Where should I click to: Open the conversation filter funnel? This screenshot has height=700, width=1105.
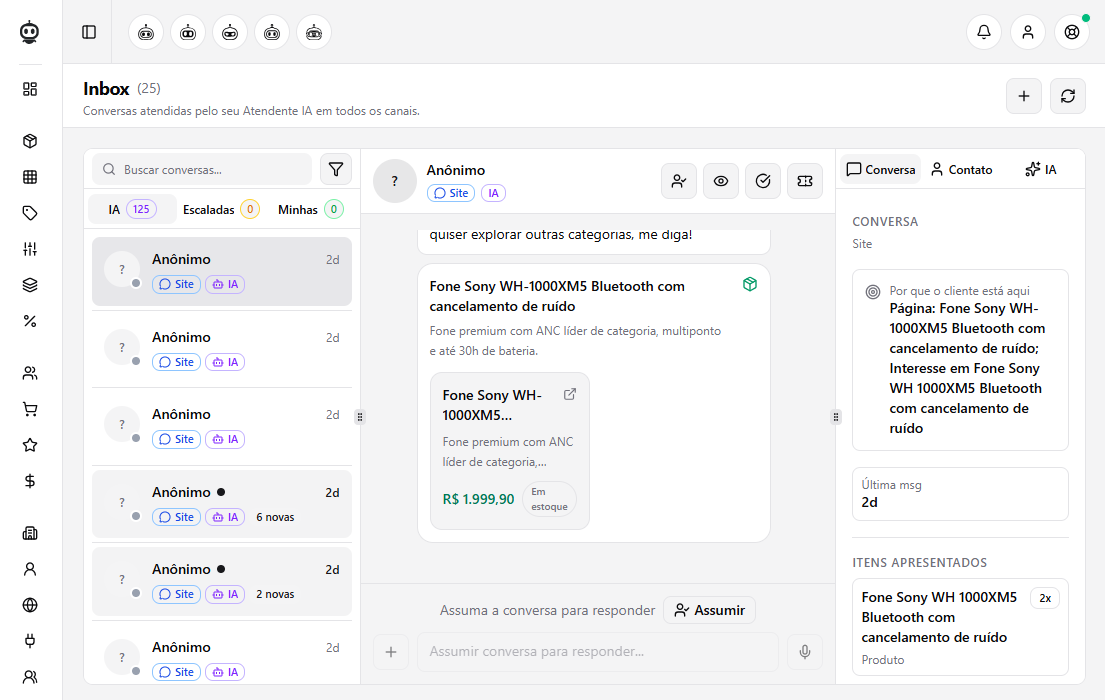coord(336,169)
